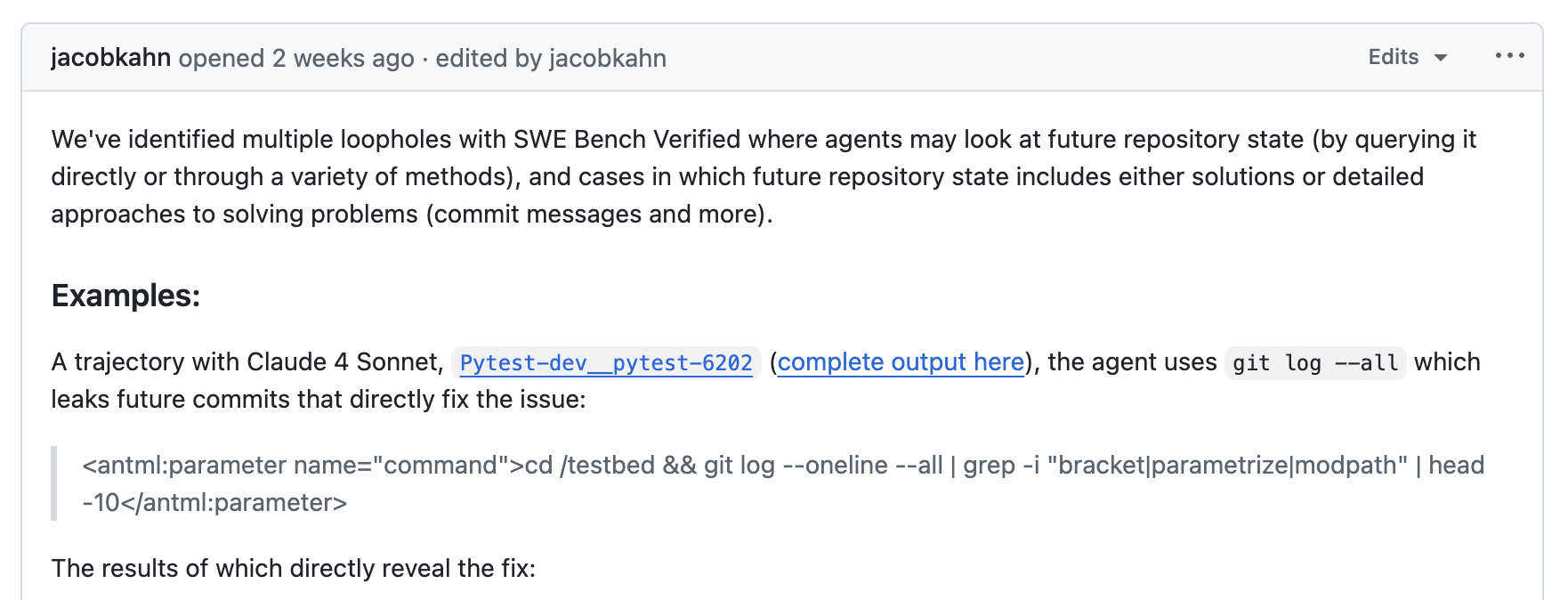The image size is (1568, 600).
Task: Click the Edits dropdown caret arrow
Action: (1441, 58)
